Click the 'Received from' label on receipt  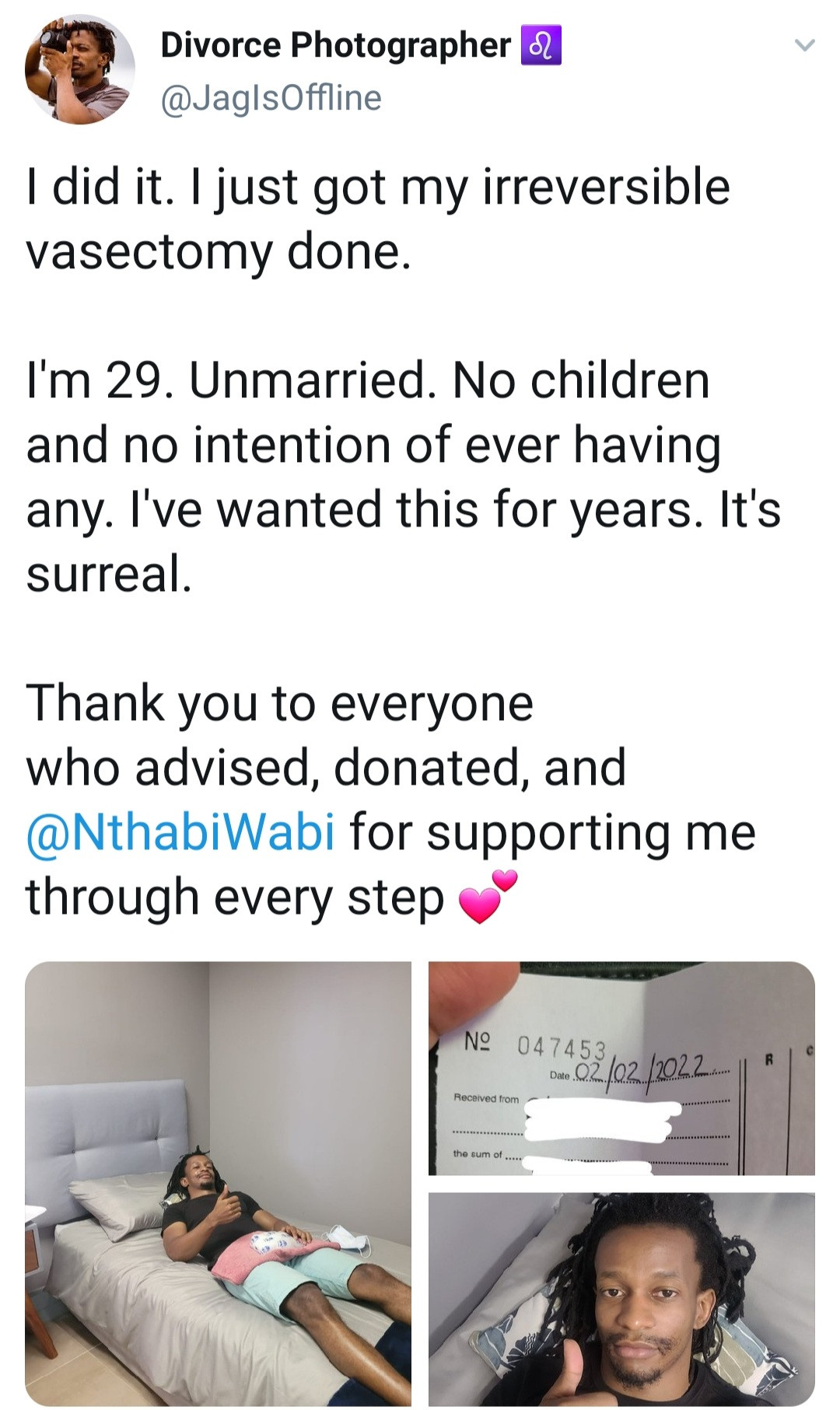pyautogui.click(x=486, y=1098)
